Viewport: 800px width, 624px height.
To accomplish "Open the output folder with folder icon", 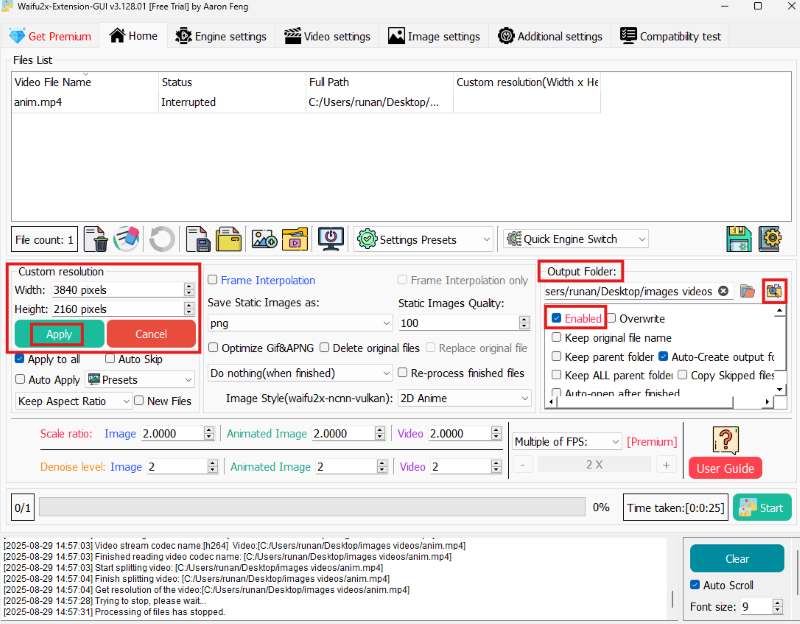I will coord(747,291).
